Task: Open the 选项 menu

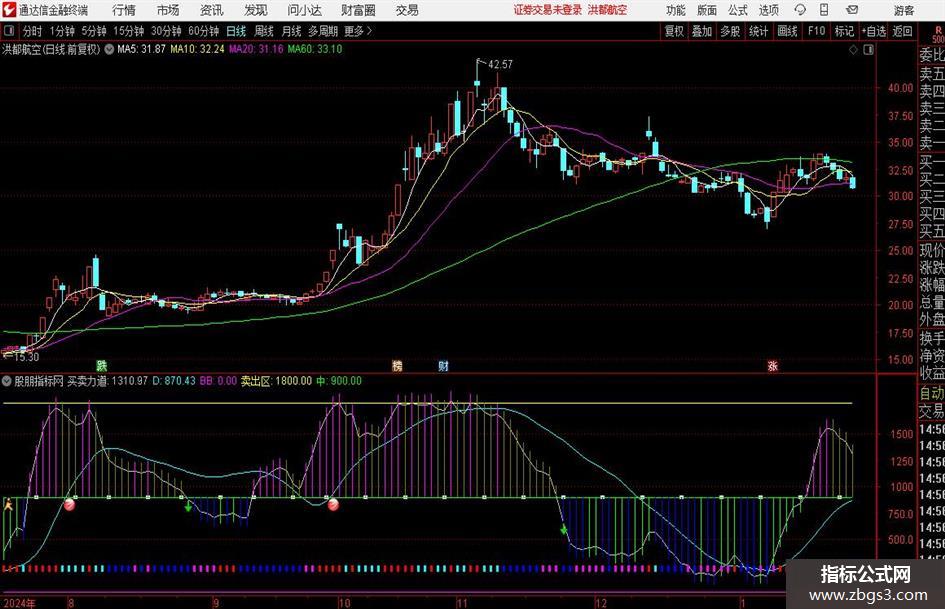Action: click(x=768, y=10)
